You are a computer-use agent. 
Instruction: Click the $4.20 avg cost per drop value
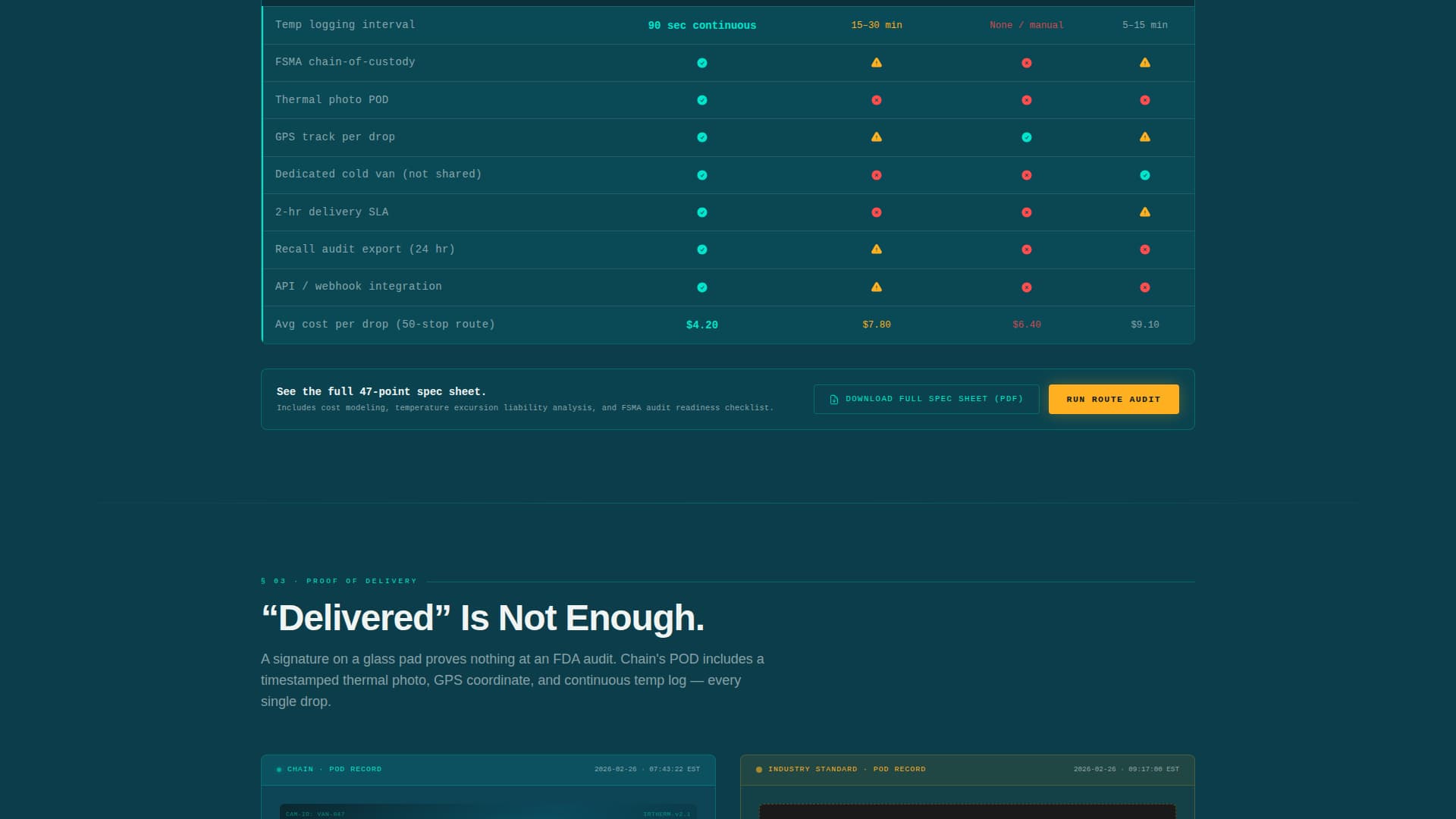701,325
